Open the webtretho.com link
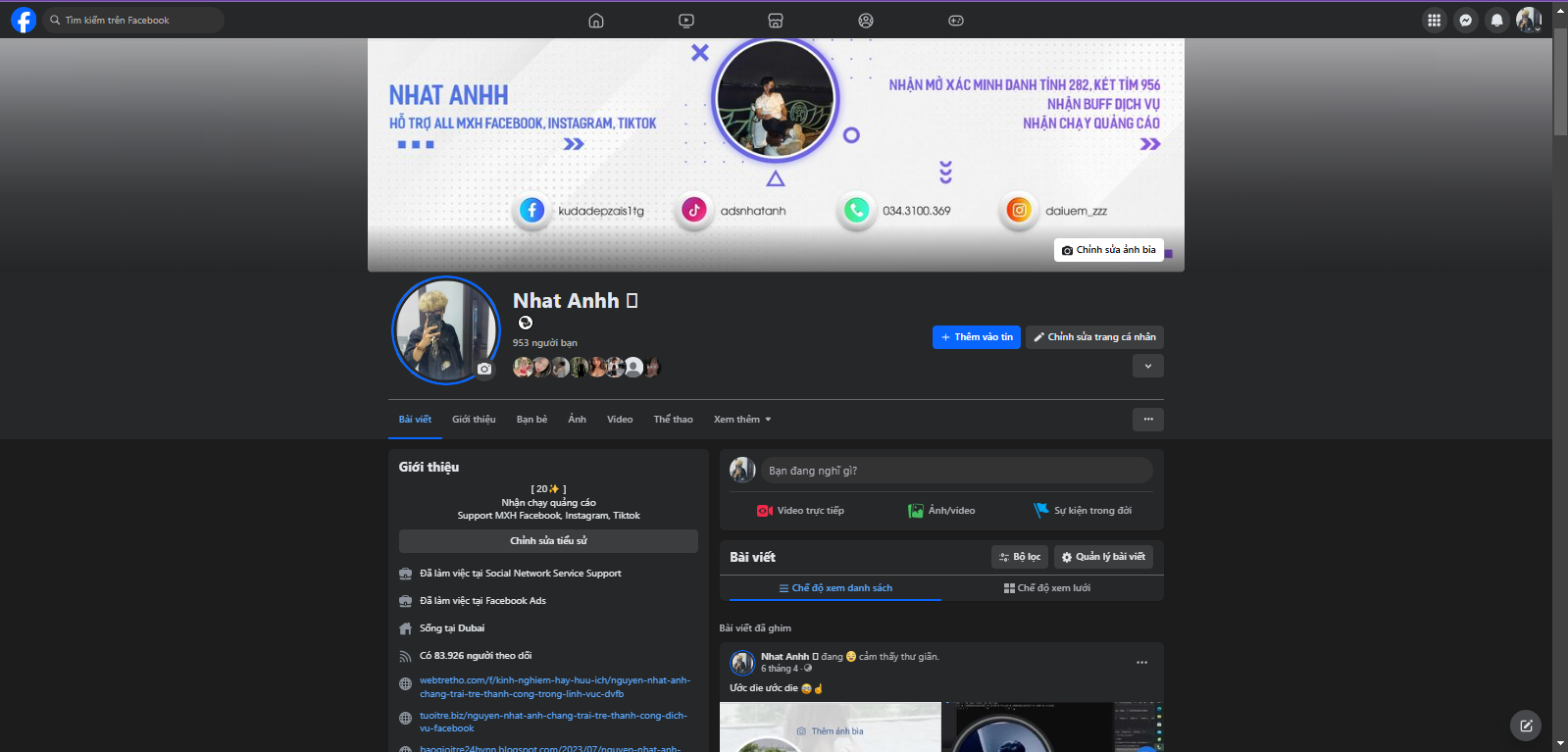Screen dimensions: 1568x752 pyautogui.click(x=555, y=686)
